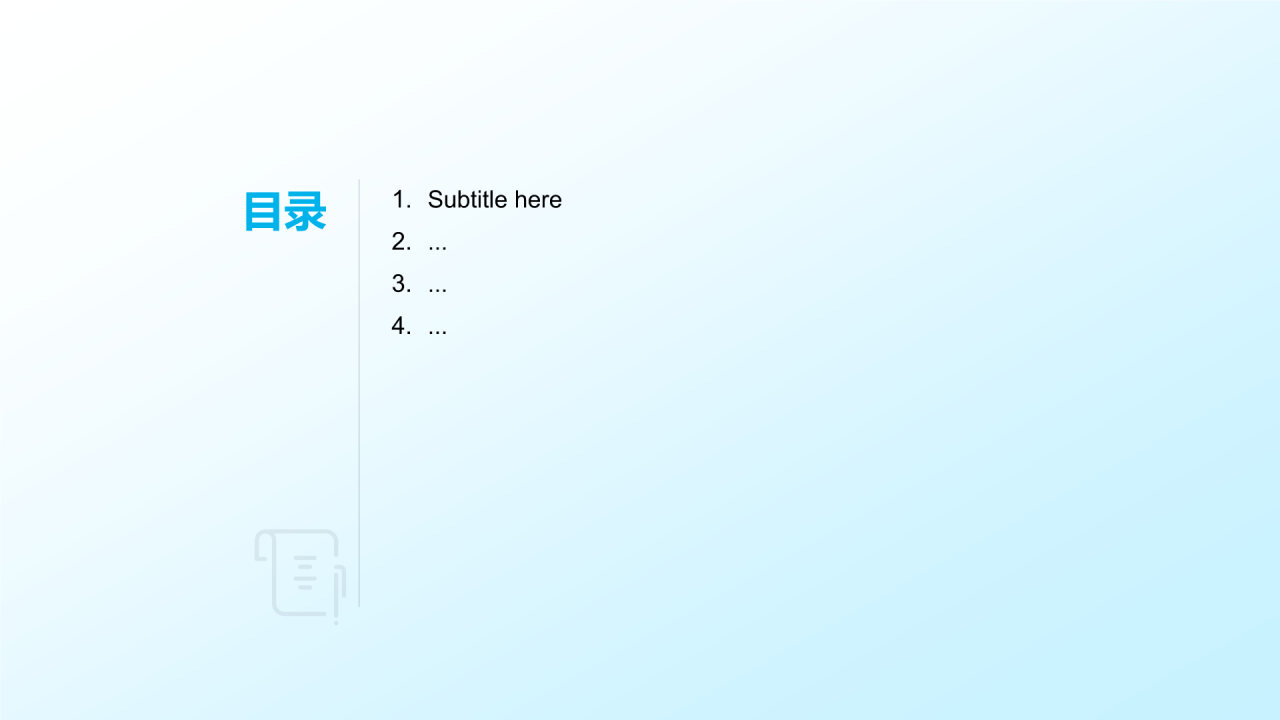Click the small dot below the pen shape
Screen dimensions: 1280x720
click(x=336, y=623)
